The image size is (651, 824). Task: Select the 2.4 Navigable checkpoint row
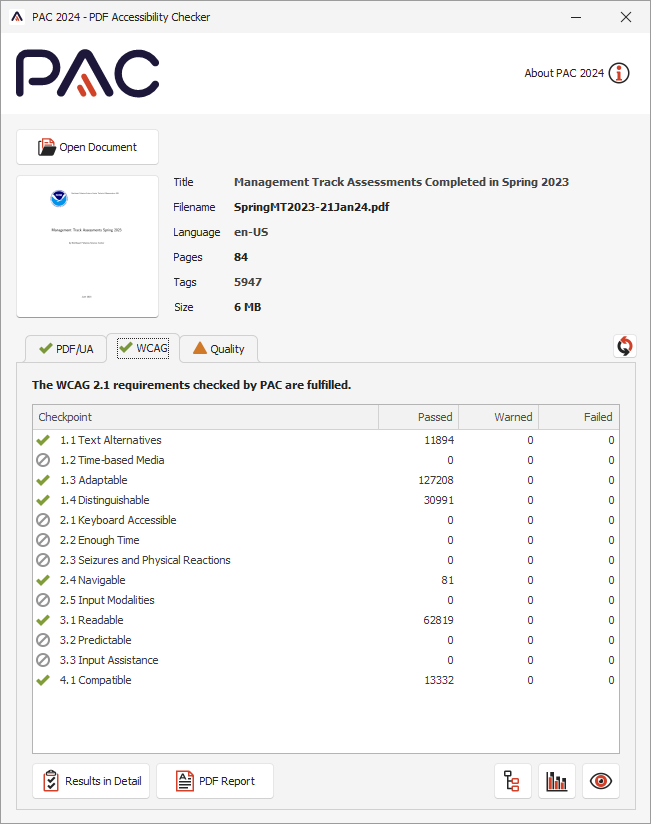93,580
